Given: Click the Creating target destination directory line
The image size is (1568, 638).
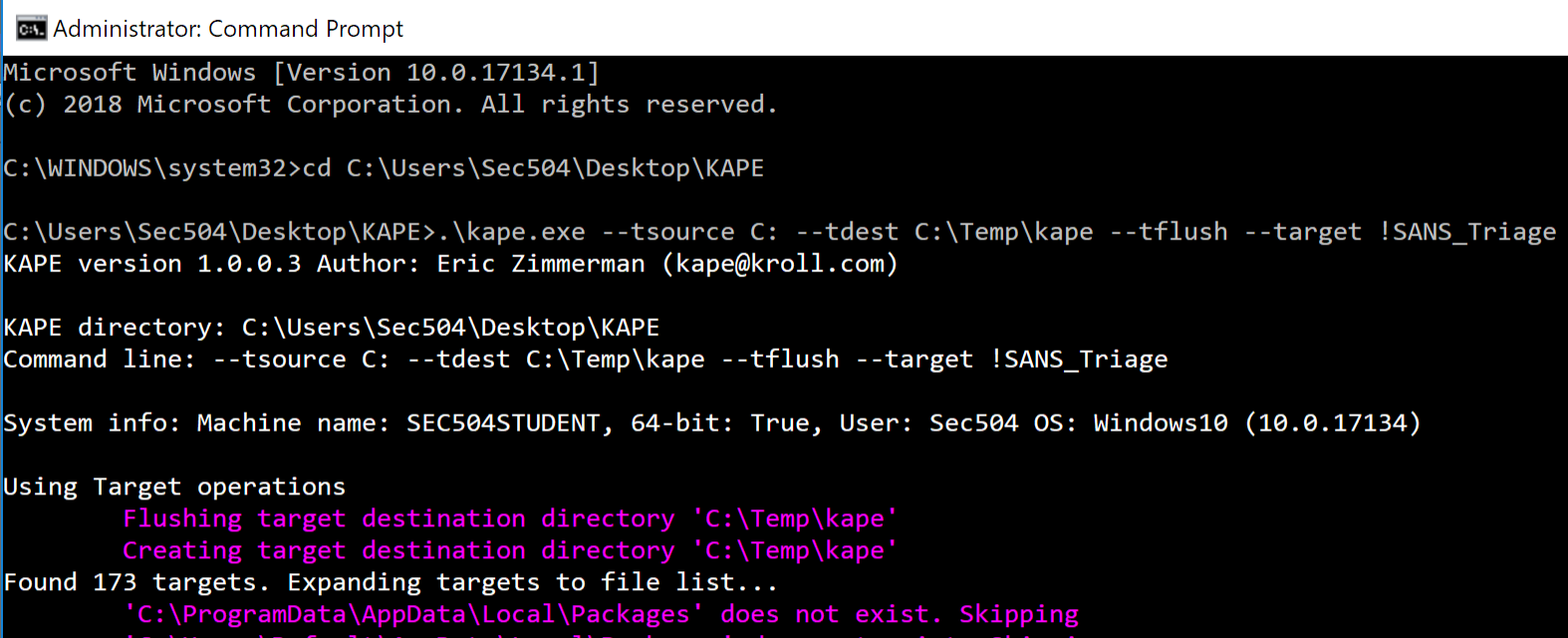Looking at the screenshot, I should 508,549.
